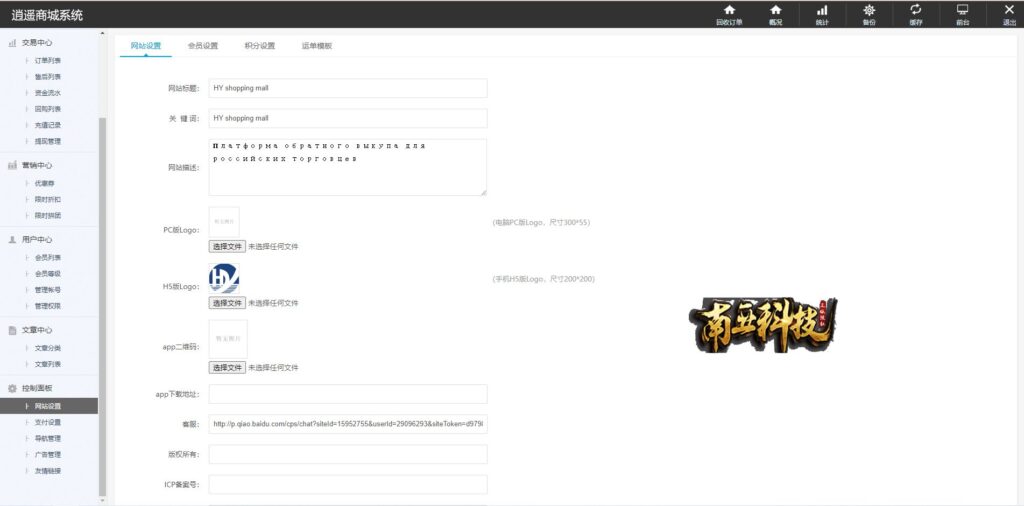Click the 控制面板 gear icon
Screen dimensions: 1024x506
pos(12,388)
